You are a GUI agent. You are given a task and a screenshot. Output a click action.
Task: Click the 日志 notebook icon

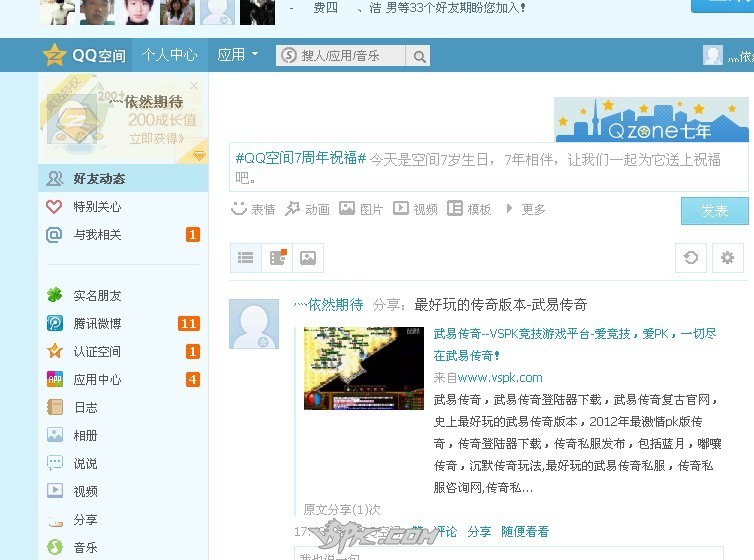[x=55, y=407]
